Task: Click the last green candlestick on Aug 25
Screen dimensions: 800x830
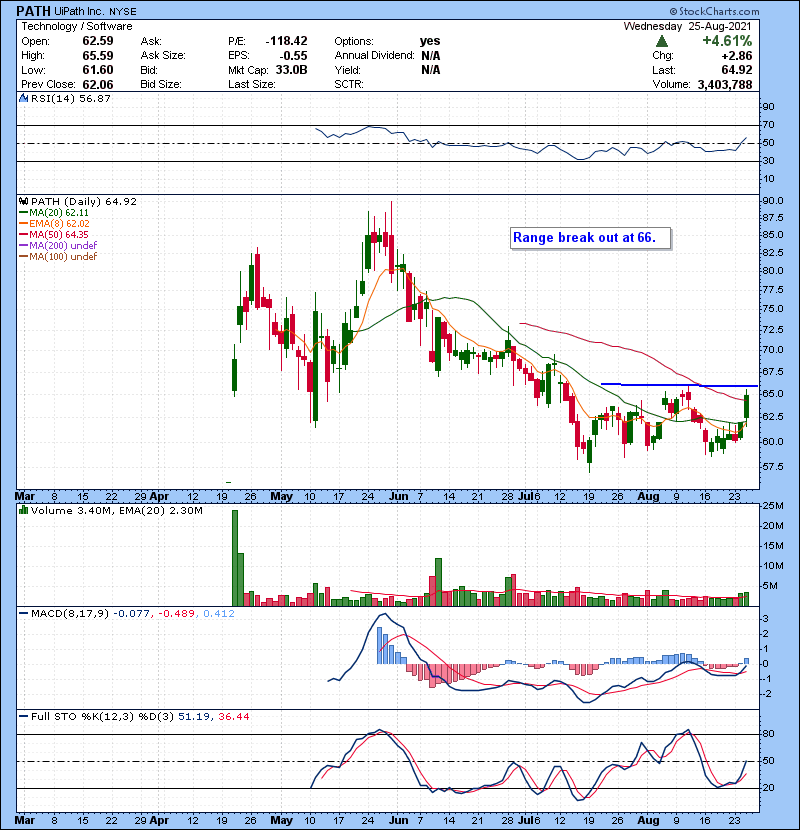Action: [747, 406]
